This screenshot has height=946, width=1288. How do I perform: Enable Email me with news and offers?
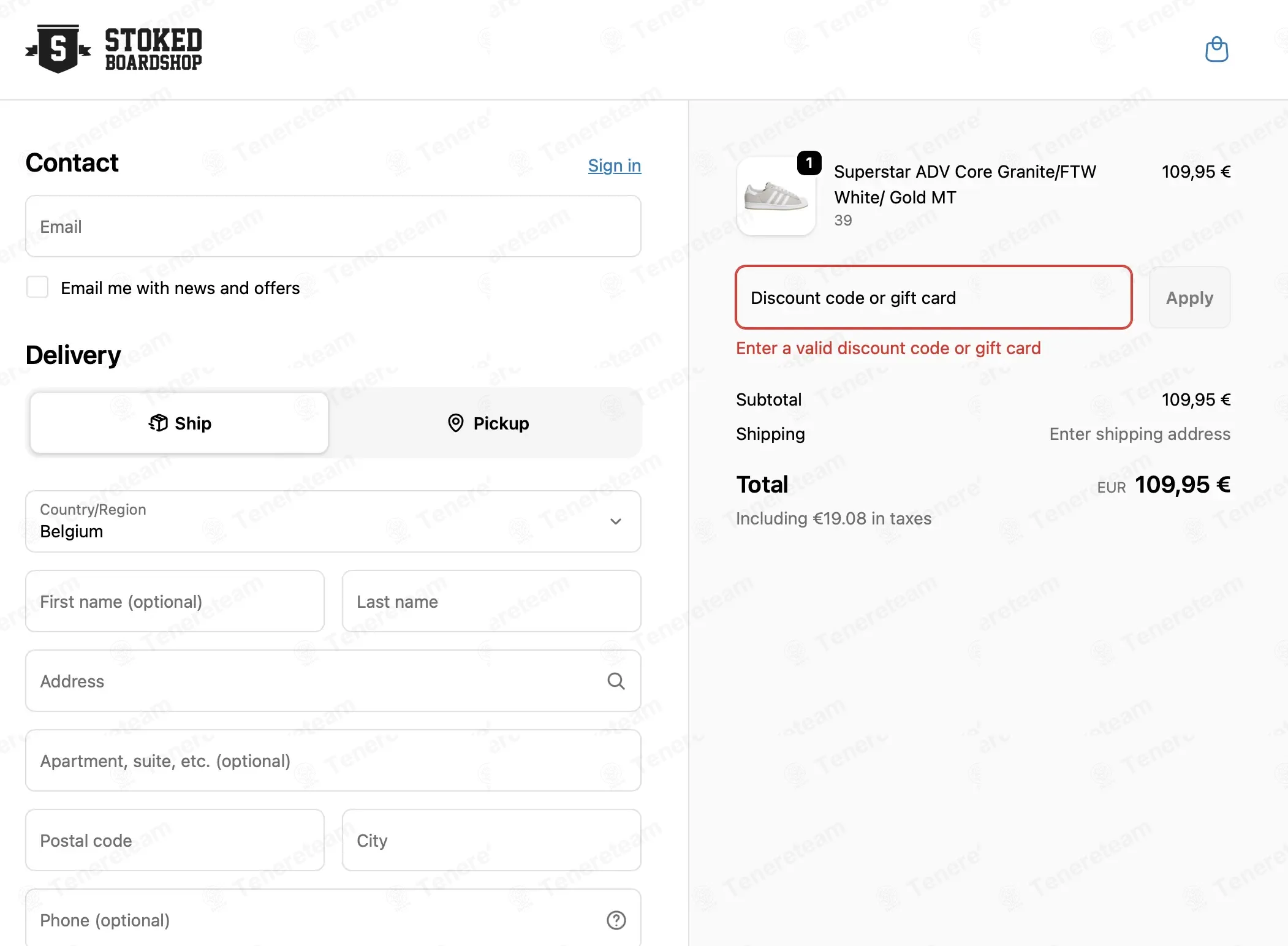pyautogui.click(x=37, y=287)
